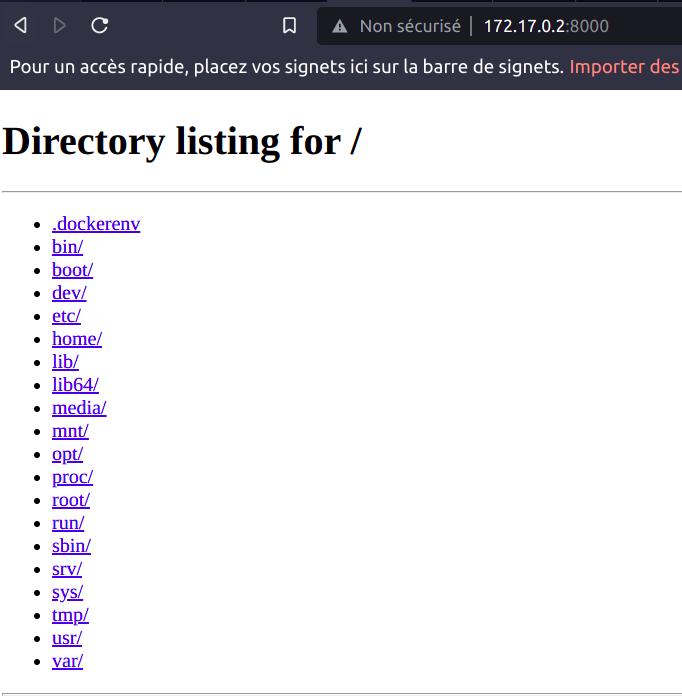Click the 'Non sécurisé' warning triangle icon
The image size is (682, 696).
tap(340, 26)
